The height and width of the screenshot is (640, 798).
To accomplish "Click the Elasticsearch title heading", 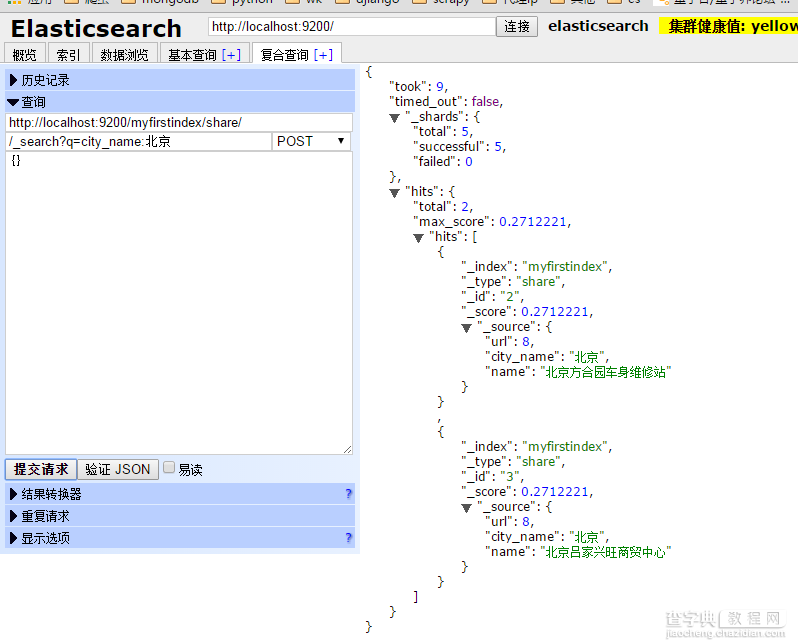I will pyautogui.click(x=96, y=28).
